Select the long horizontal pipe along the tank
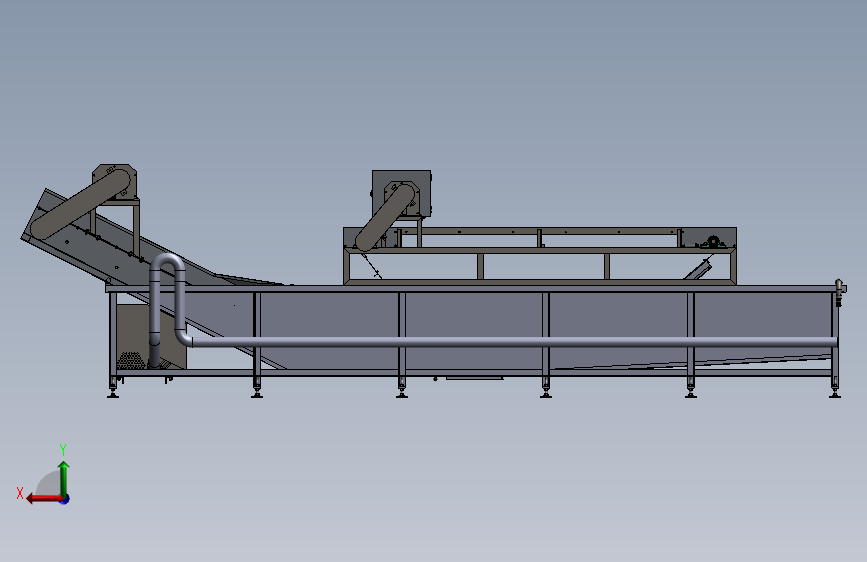Screen dimensions: 867x562 click(514, 342)
